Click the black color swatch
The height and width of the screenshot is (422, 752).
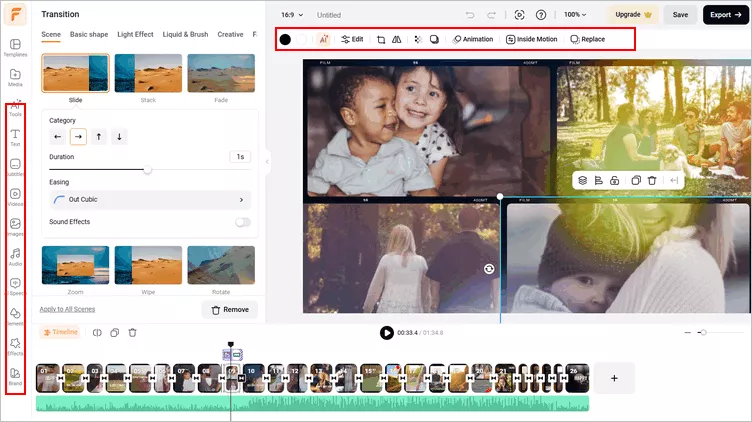tap(285, 39)
